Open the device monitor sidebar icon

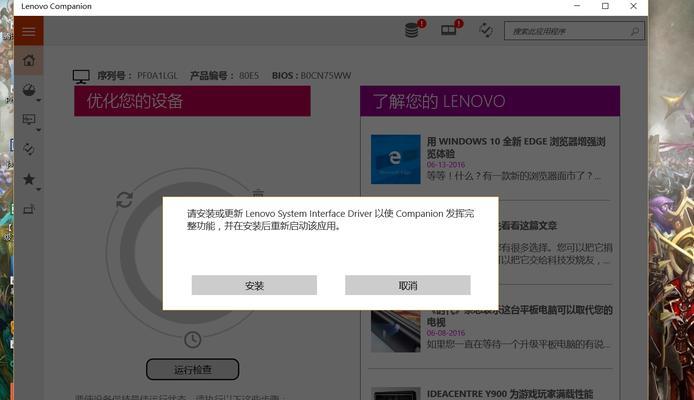pyautogui.click(x=29, y=119)
